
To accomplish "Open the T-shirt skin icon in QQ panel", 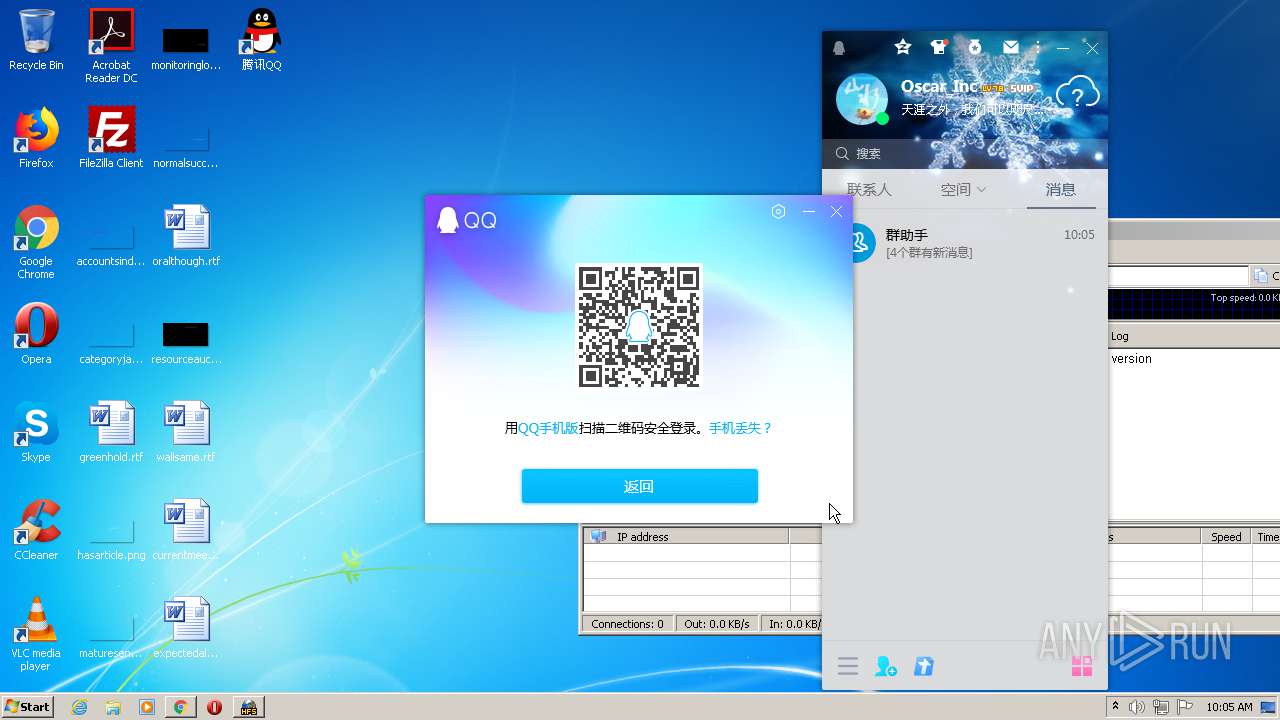I will click(939, 47).
